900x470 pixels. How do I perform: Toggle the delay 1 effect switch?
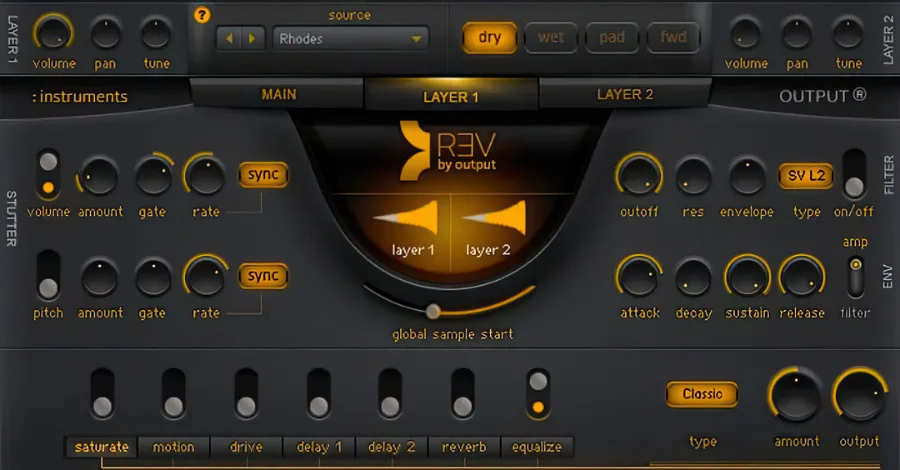319,395
